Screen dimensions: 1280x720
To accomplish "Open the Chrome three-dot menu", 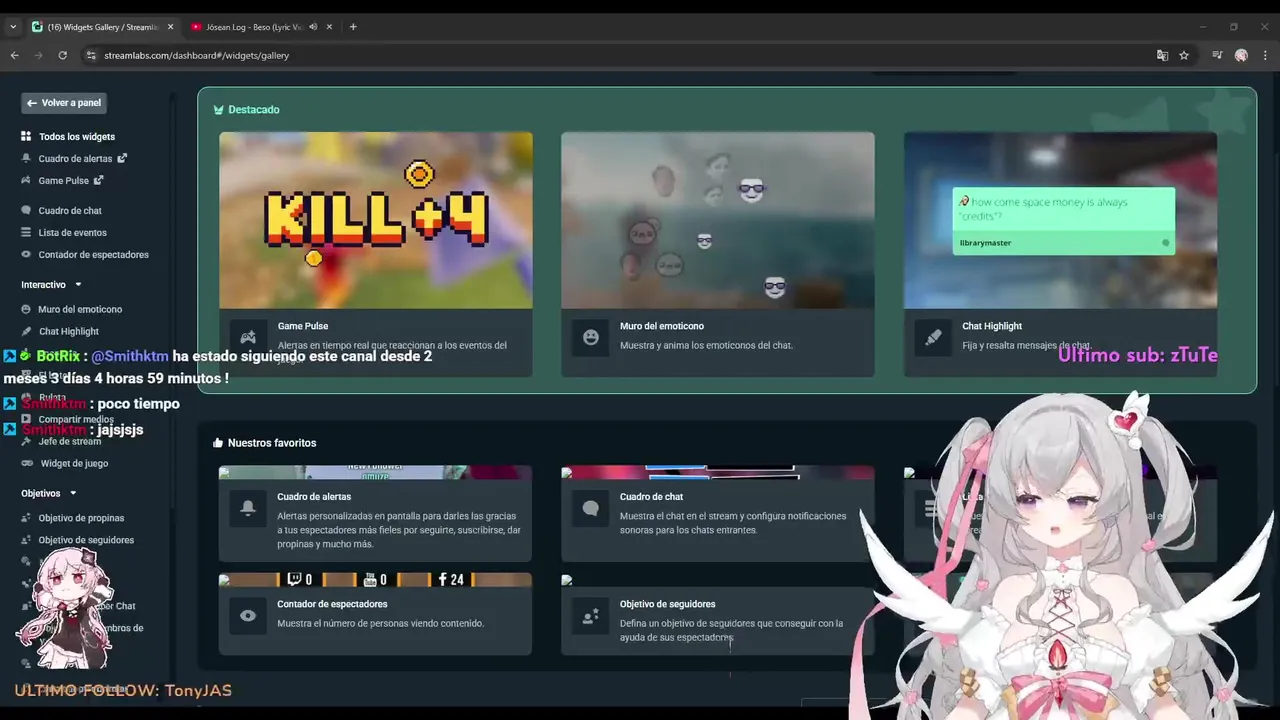I will [x=1265, y=55].
